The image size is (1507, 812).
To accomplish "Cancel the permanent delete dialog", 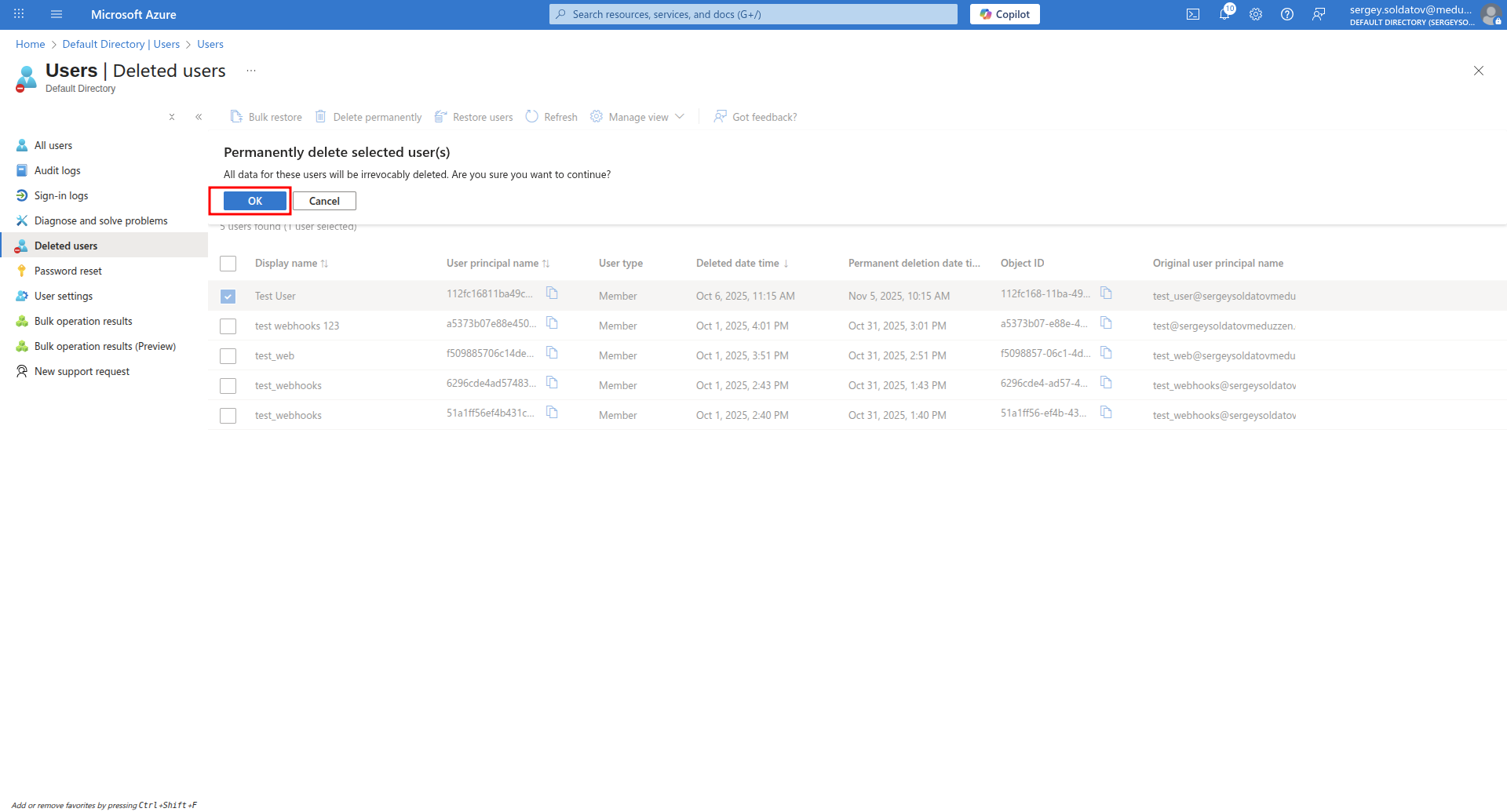I will (x=324, y=201).
